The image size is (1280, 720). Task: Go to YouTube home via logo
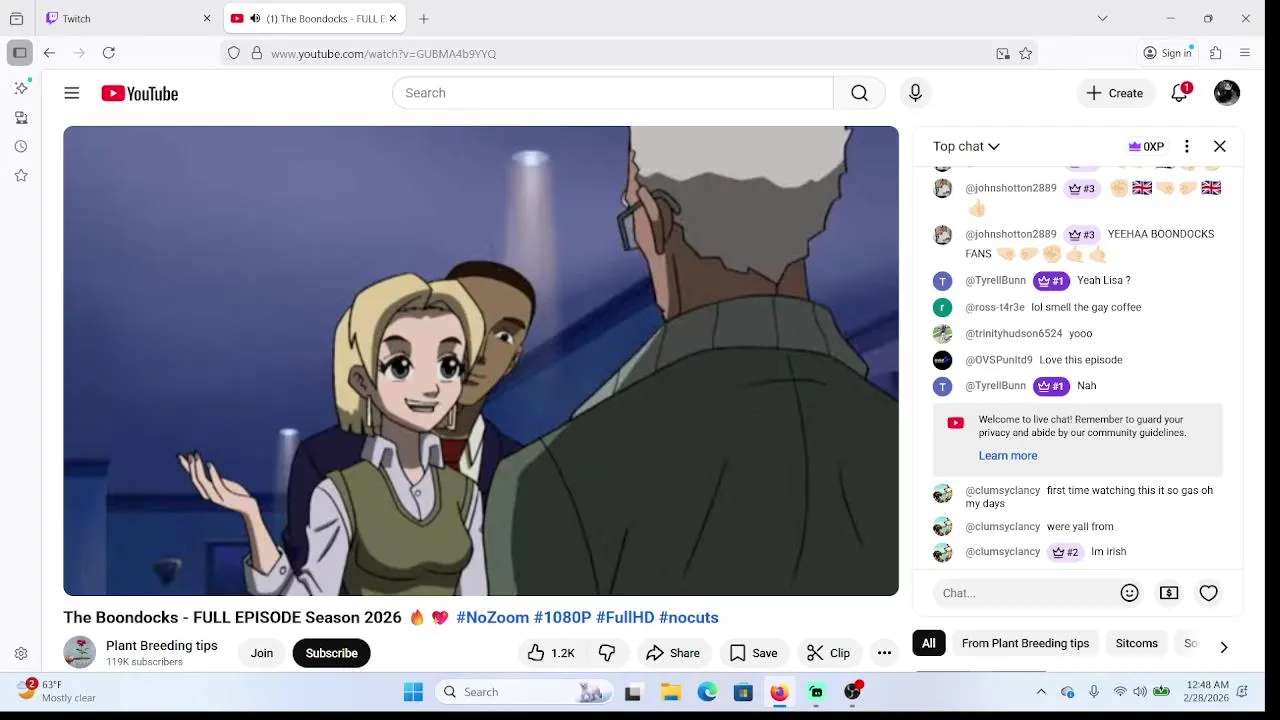pyautogui.click(x=139, y=93)
